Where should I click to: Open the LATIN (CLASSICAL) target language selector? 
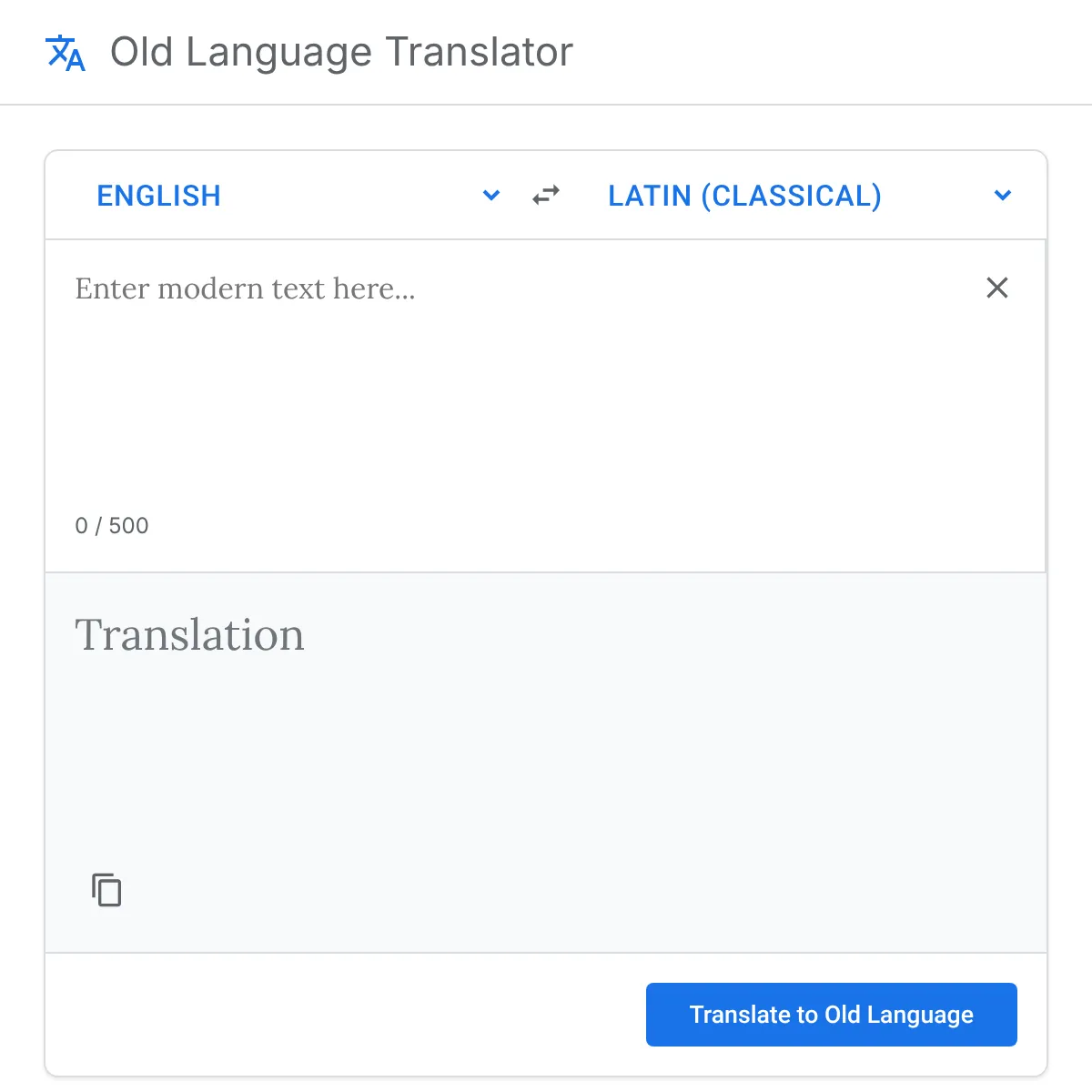click(x=744, y=196)
